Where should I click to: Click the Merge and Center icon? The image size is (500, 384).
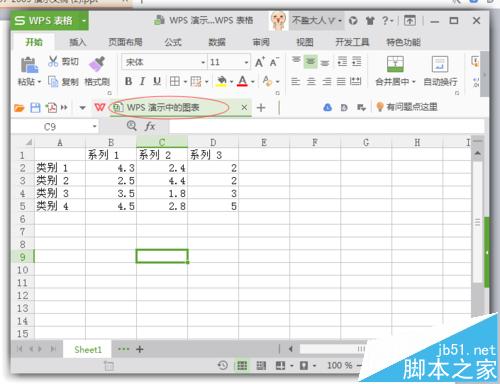pos(395,64)
